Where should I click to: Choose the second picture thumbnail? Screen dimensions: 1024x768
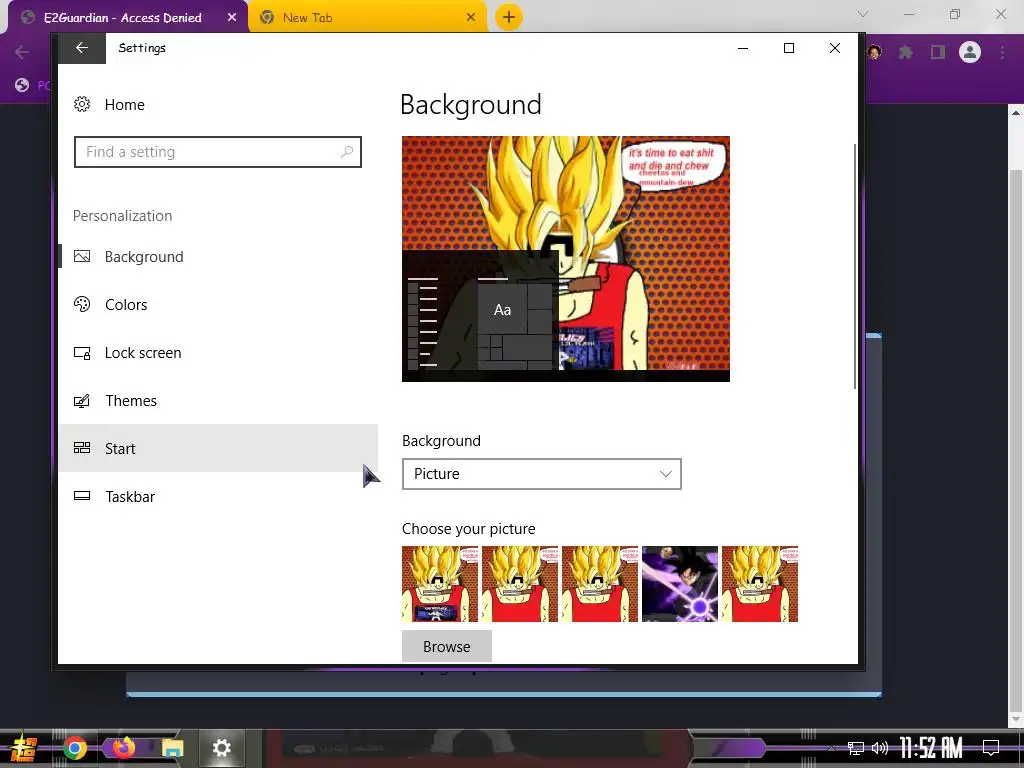(x=520, y=584)
